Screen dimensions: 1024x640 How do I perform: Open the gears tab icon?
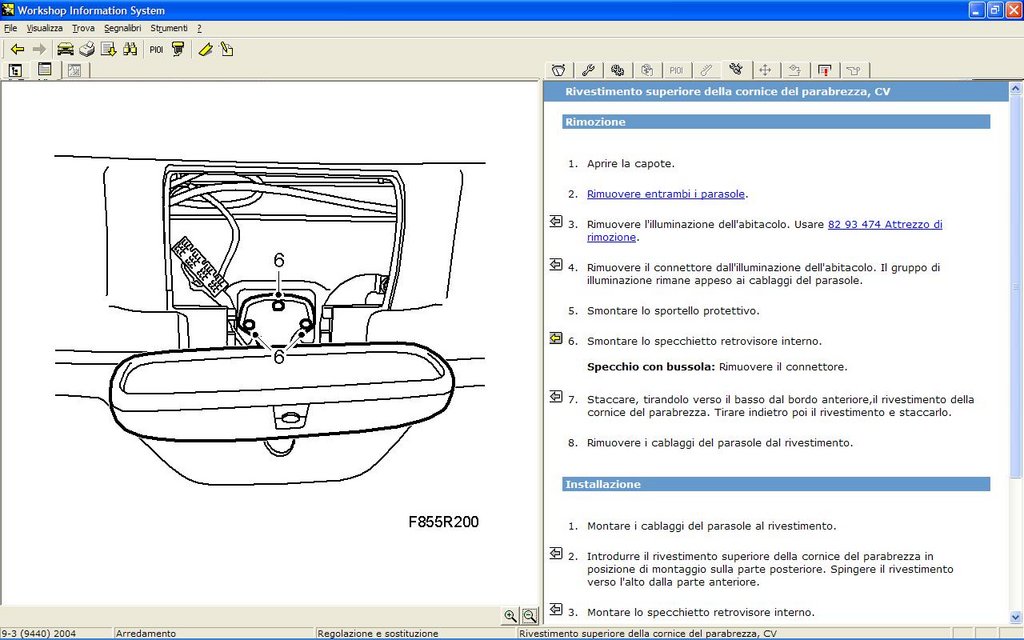[x=618, y=70]
